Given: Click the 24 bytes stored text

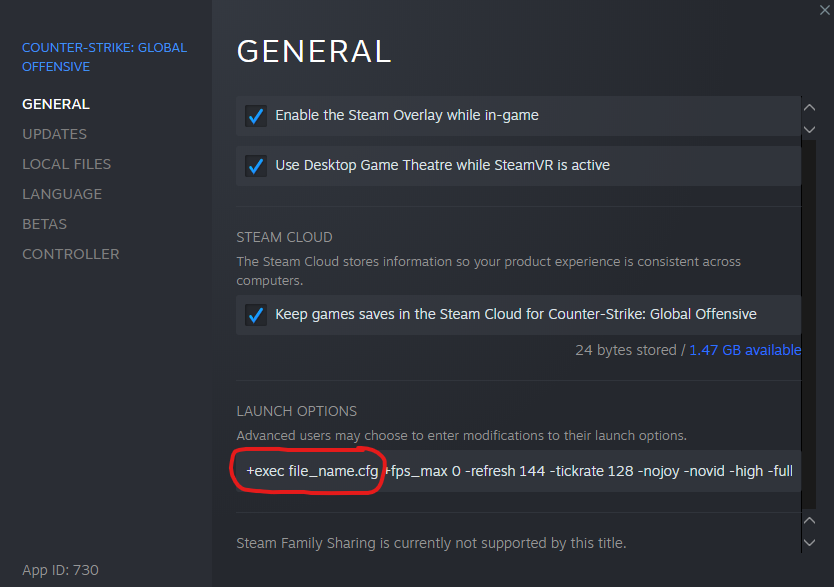Looking at the screenshot, I should pyautogui.click(x=626, y=350).
